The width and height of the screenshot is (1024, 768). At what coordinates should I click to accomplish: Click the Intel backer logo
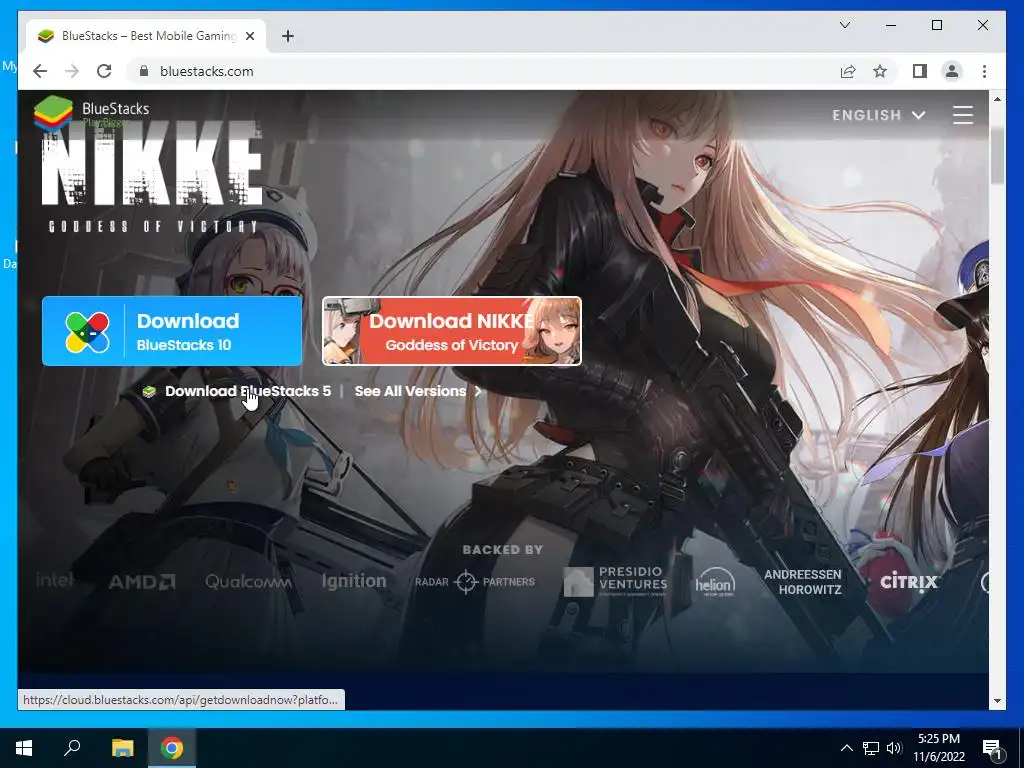(54, 581)
